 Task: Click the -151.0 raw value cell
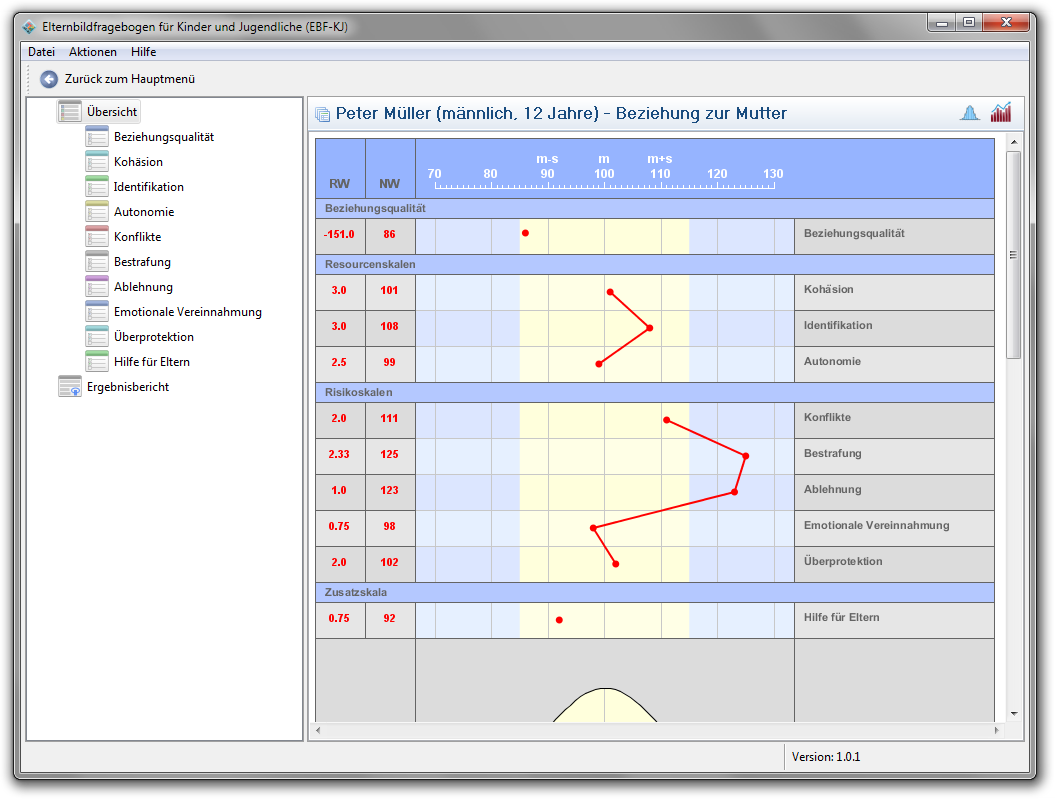point(340,236)
